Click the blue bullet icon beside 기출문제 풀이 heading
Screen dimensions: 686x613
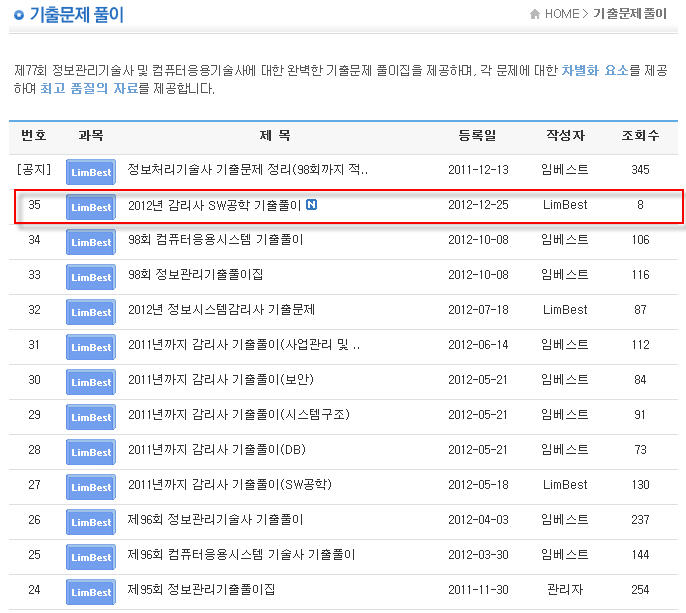pos(18,15)
